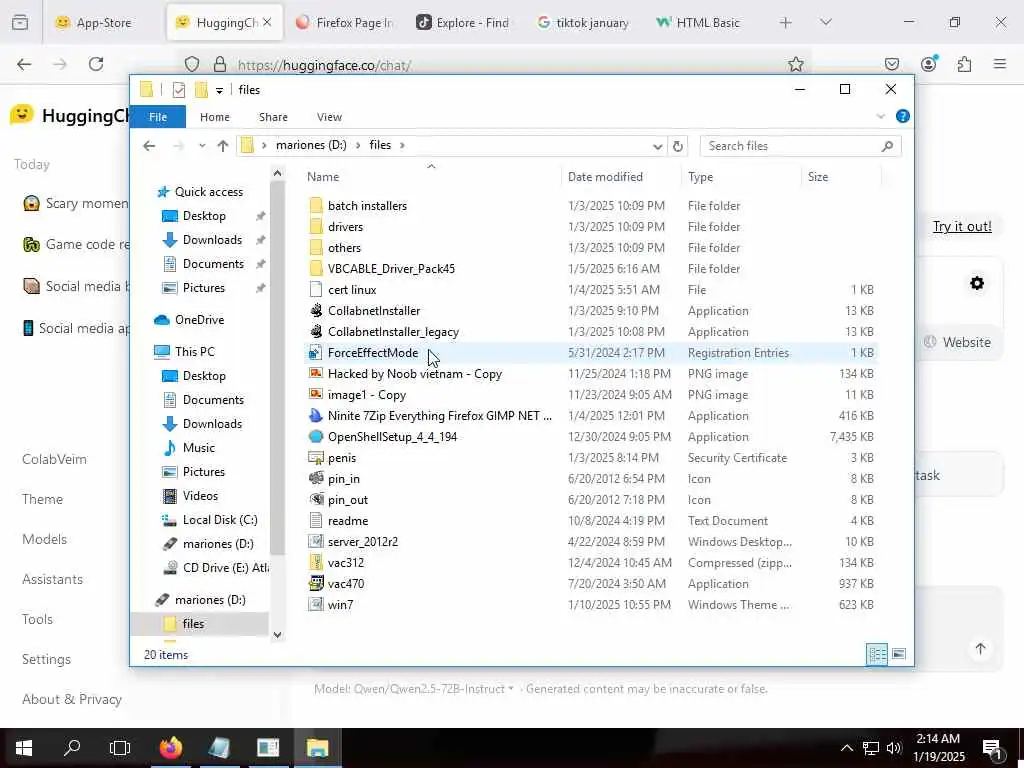Open the VBCABLE_Driver_Pack45 folder
Screen dimensions: 1024x768
pos(391,269)
